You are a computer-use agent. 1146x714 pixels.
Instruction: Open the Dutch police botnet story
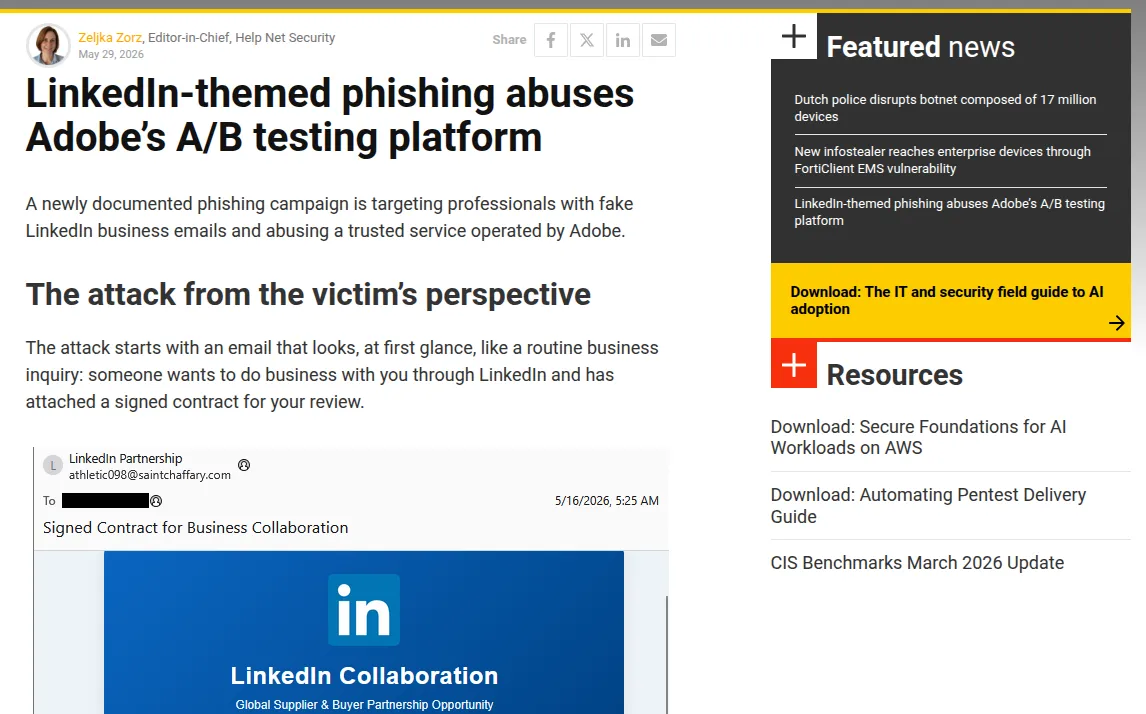coord(945,108)
